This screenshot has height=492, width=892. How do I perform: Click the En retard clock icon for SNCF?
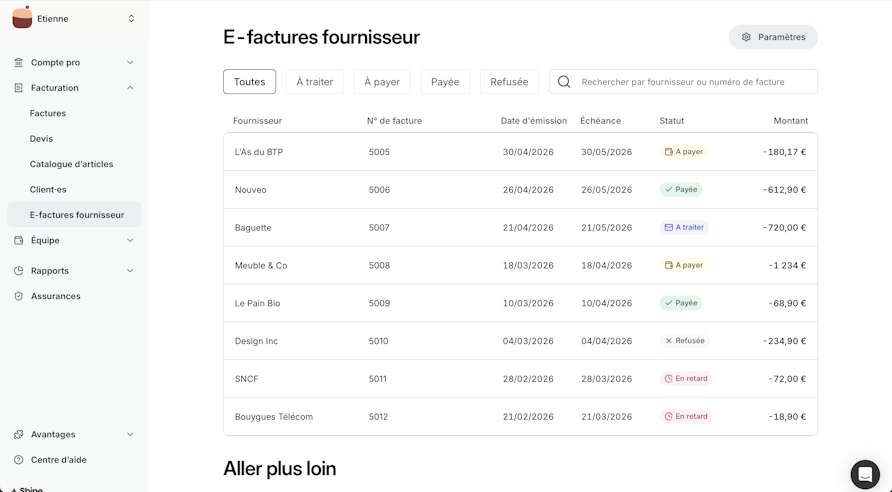pos(669,379)
